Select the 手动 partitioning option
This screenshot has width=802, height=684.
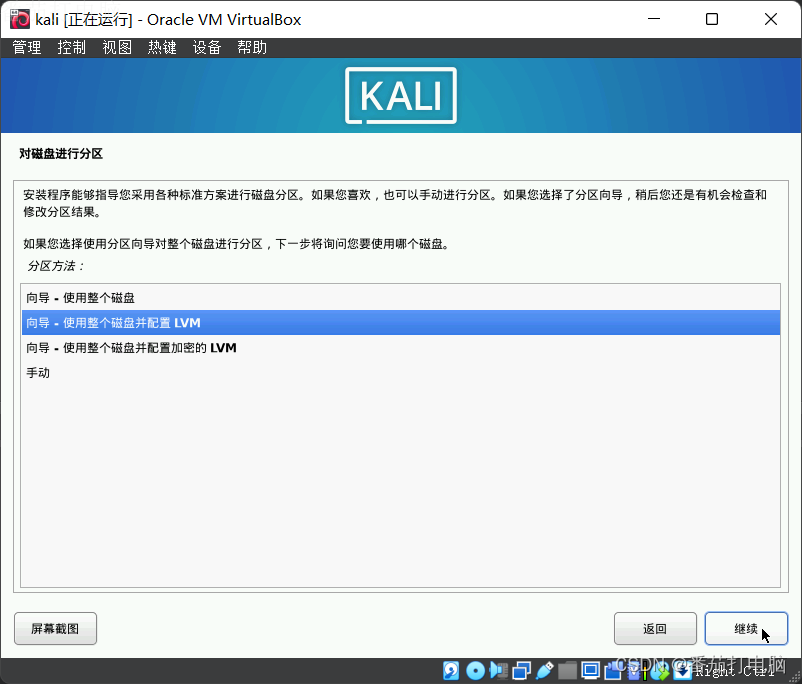click(x=400, y=373)
